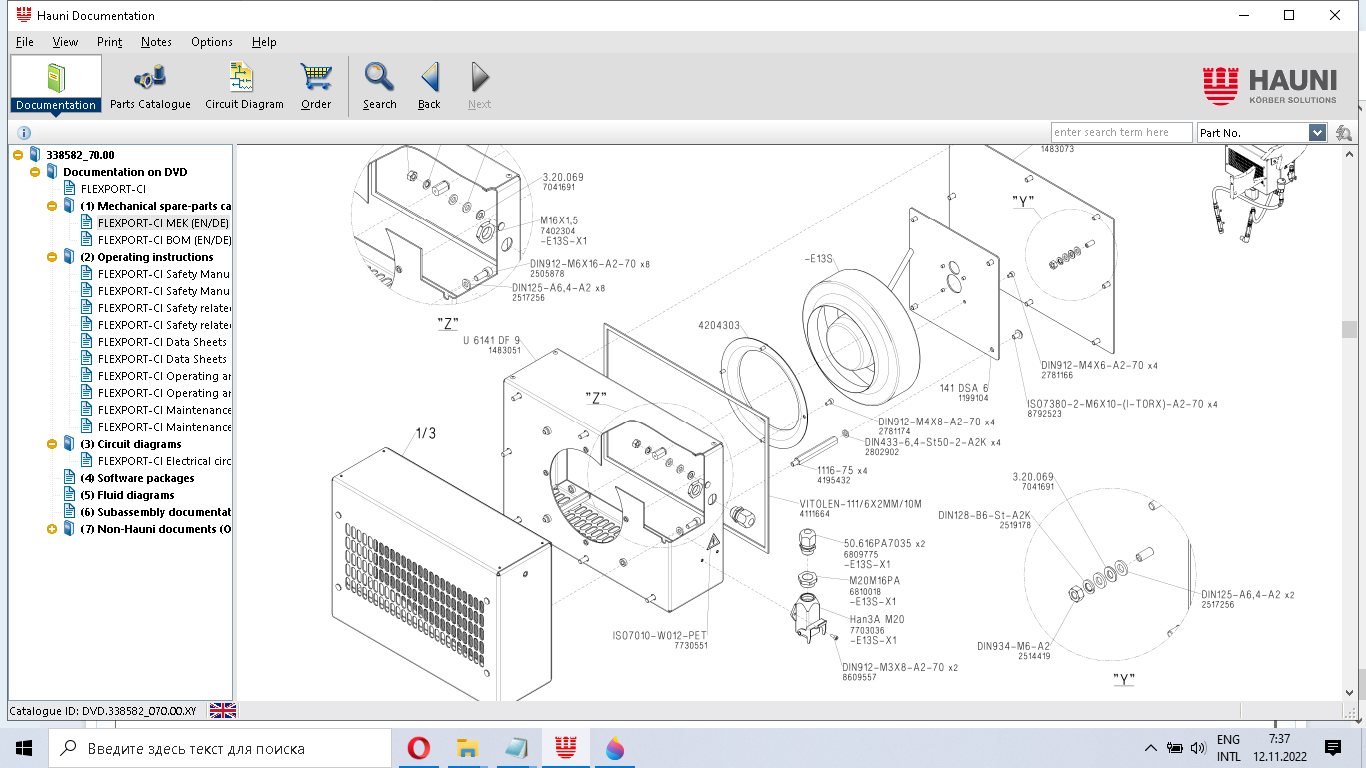Screen dimensions: 1366x768
Task: Show hidden tray icons chevron
Action: (x=1151, y=748)
